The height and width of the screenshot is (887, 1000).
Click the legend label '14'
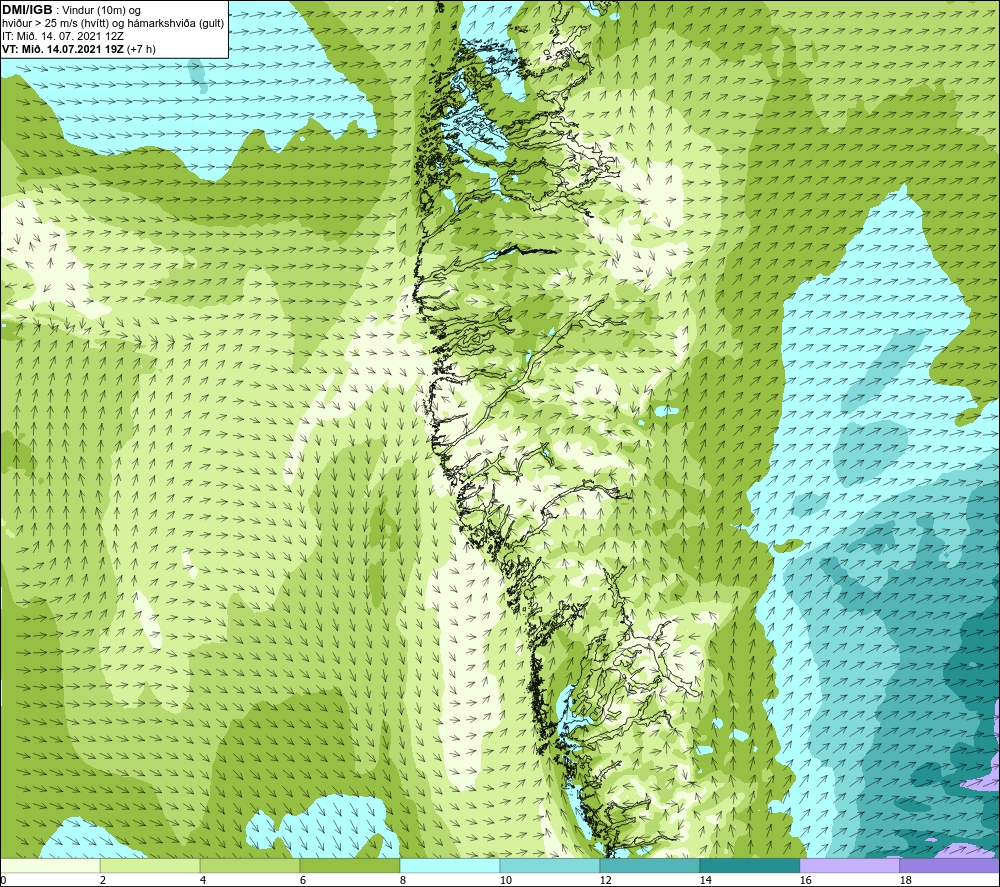pyautogui.click(x=705, y=880)
